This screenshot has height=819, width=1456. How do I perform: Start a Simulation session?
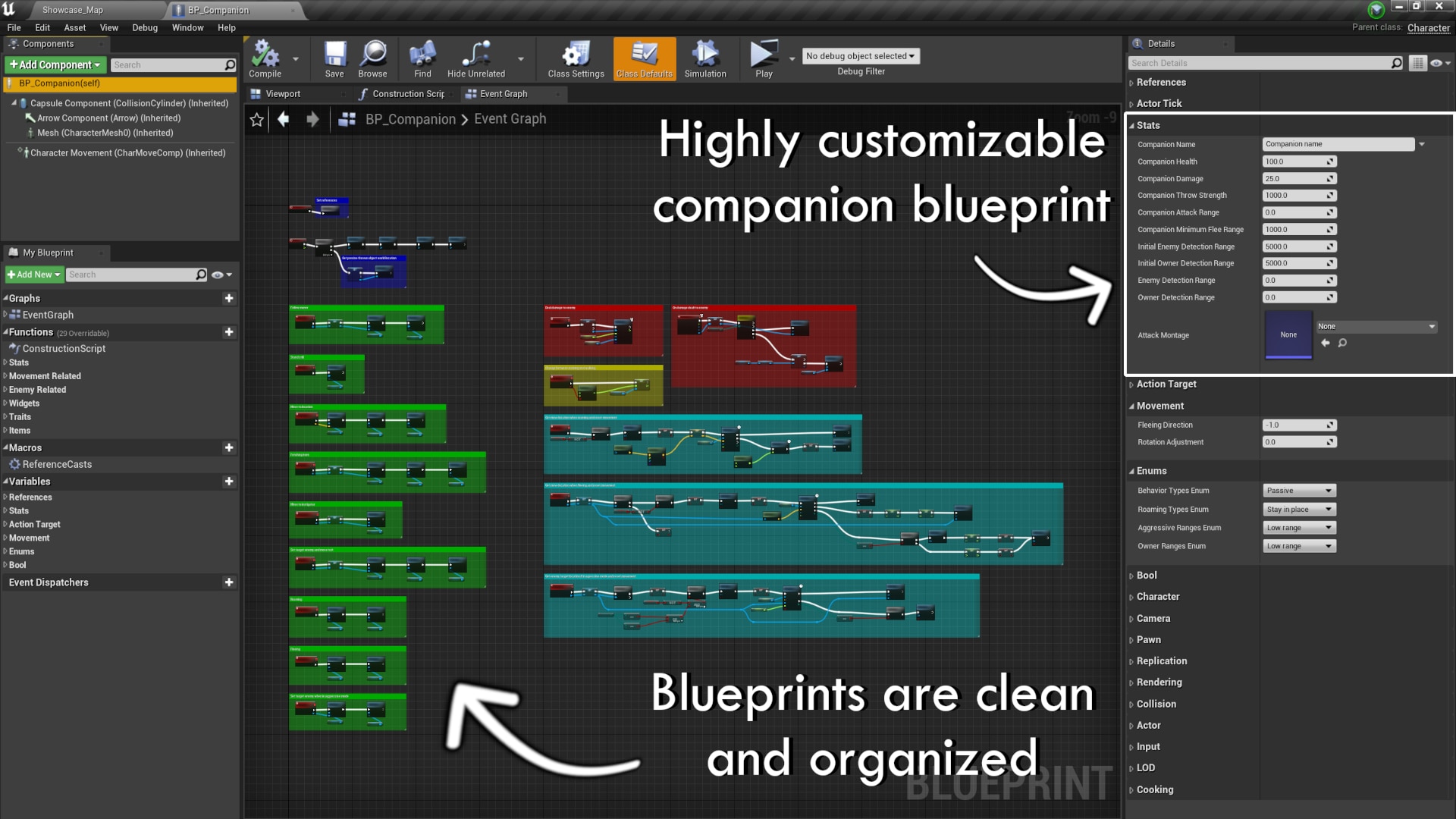704,58
